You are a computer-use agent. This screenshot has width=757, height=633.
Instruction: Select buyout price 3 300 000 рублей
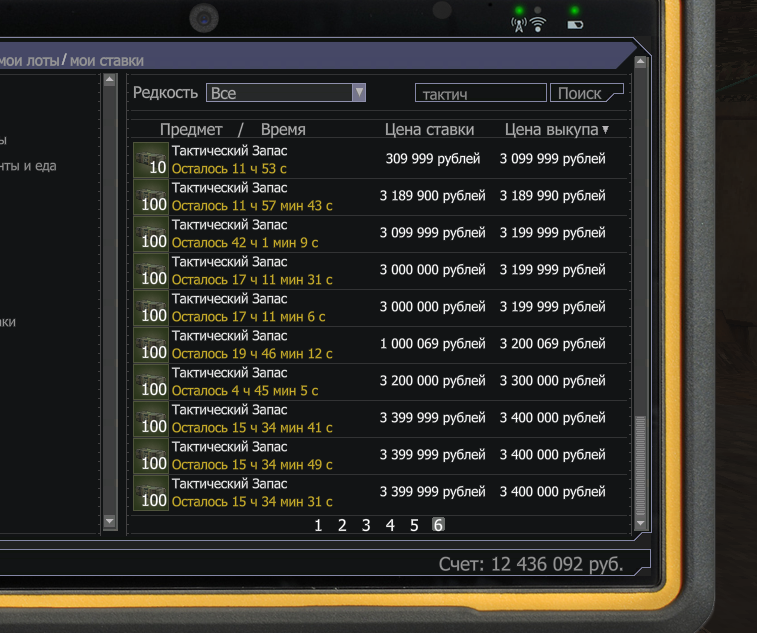click(552, 380)
